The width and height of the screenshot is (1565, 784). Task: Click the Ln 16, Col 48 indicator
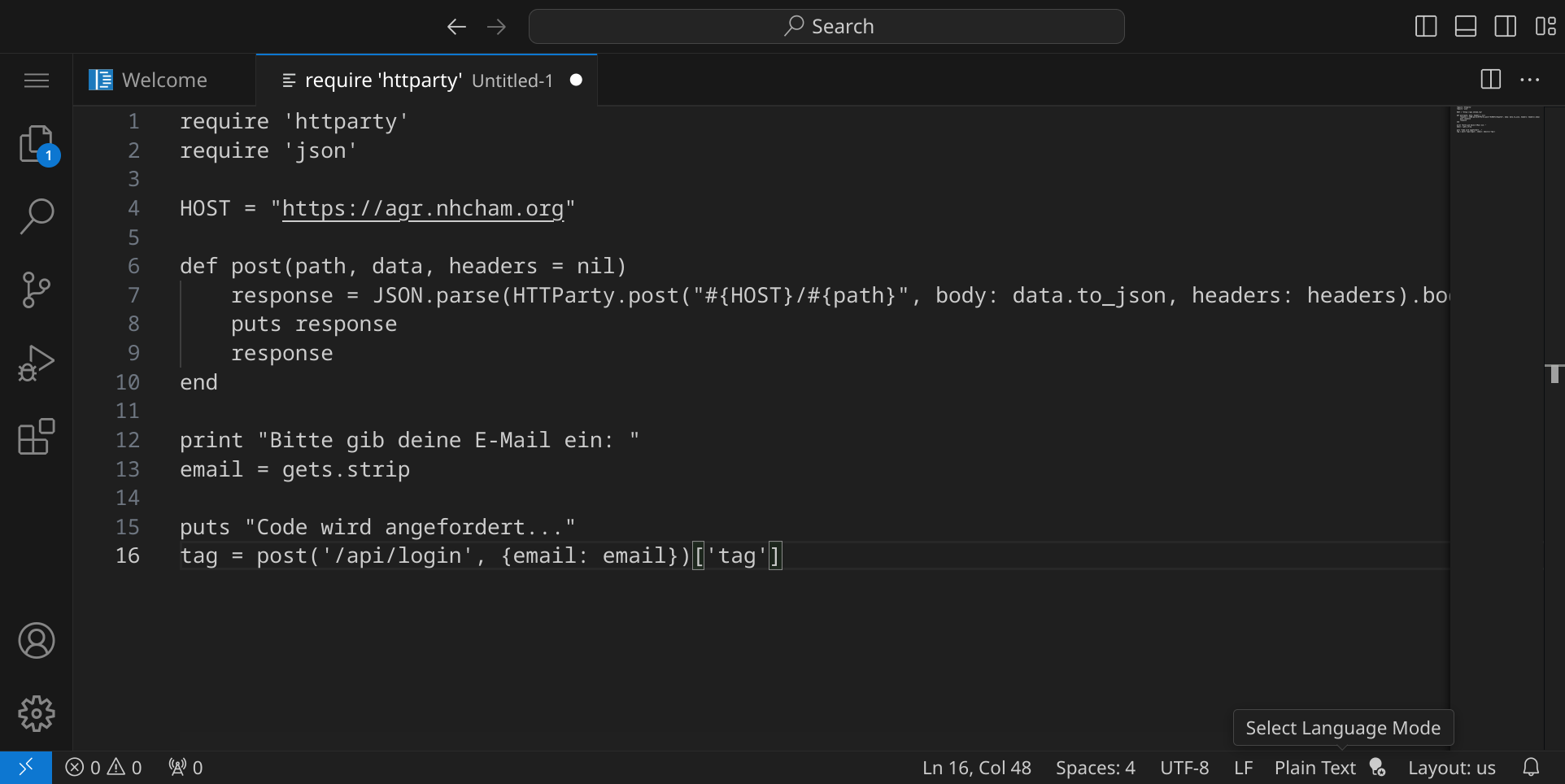976,768
